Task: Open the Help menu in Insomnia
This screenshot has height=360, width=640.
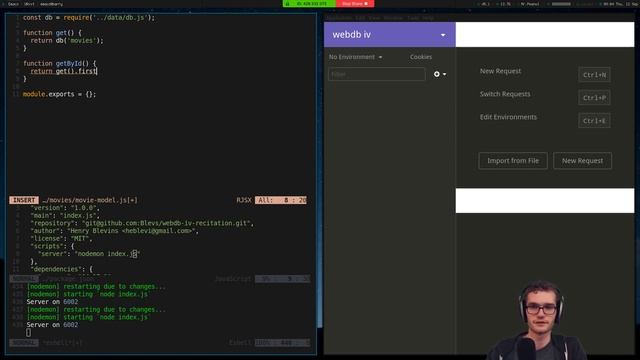Action: coord(428,18)
